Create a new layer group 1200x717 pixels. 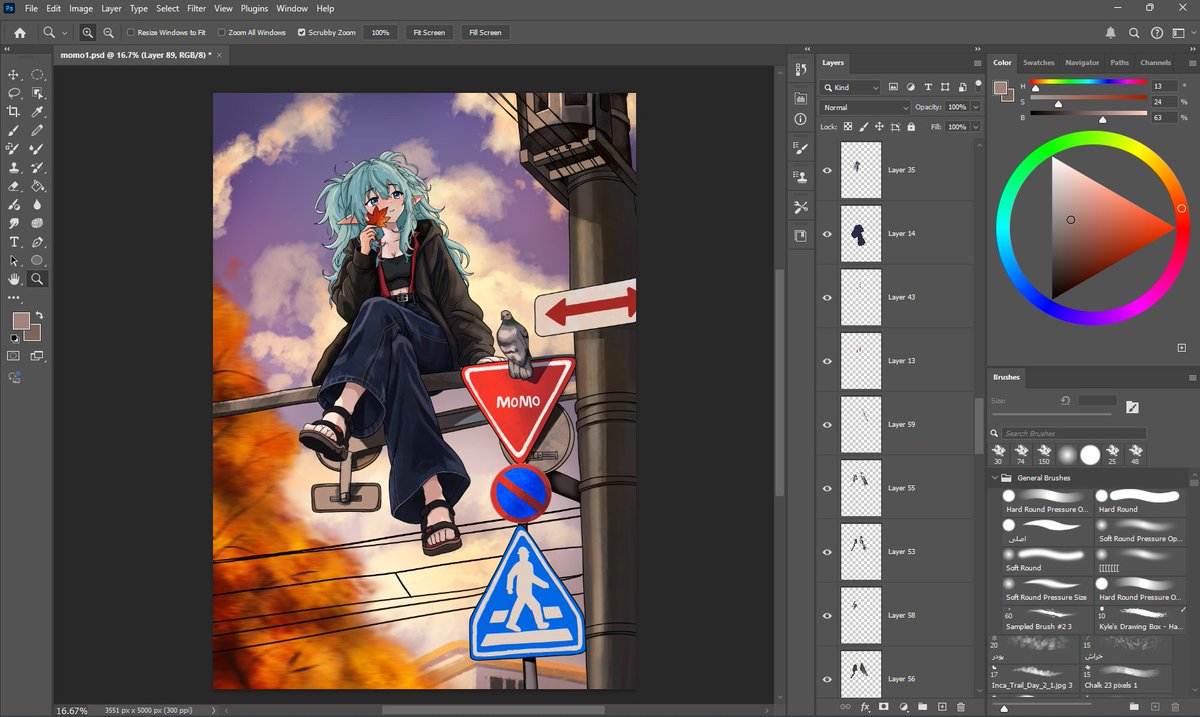pos(922,707)
